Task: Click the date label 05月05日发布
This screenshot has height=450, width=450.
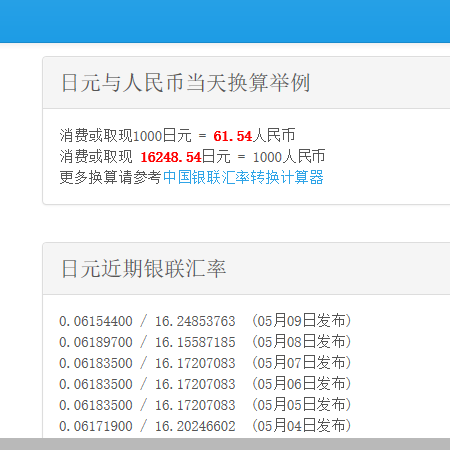Action: [301, 405]
